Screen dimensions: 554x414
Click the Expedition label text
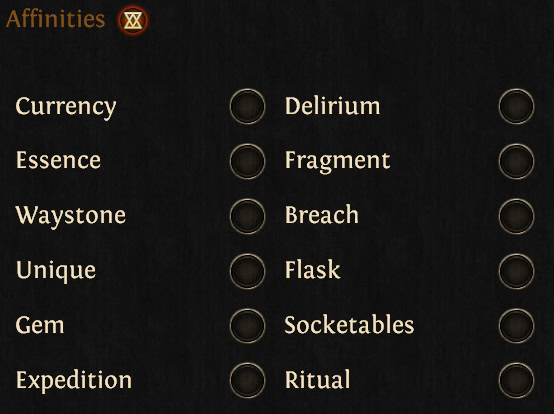pos(74,381)
